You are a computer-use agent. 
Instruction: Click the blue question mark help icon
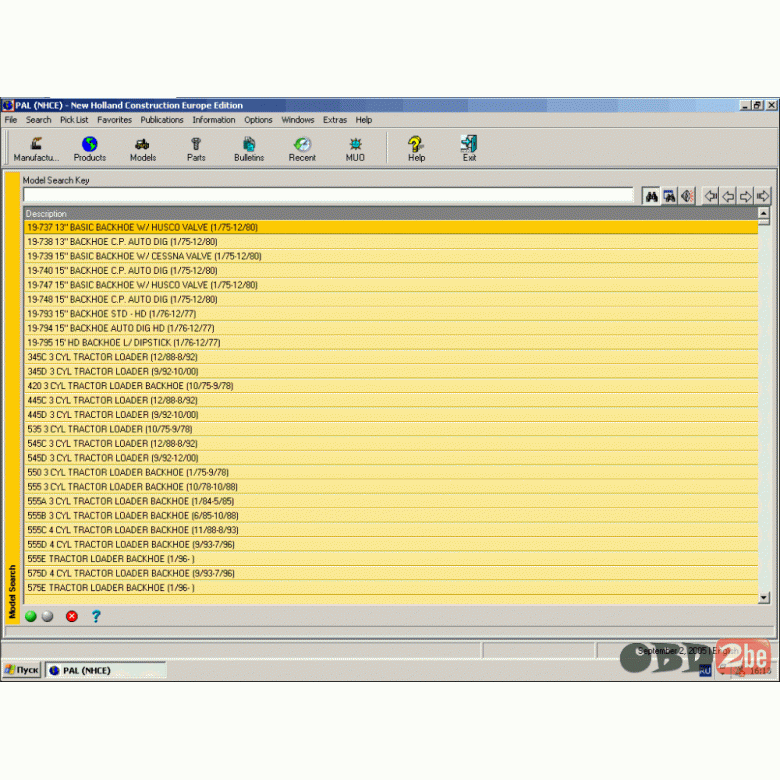point(96,616)
